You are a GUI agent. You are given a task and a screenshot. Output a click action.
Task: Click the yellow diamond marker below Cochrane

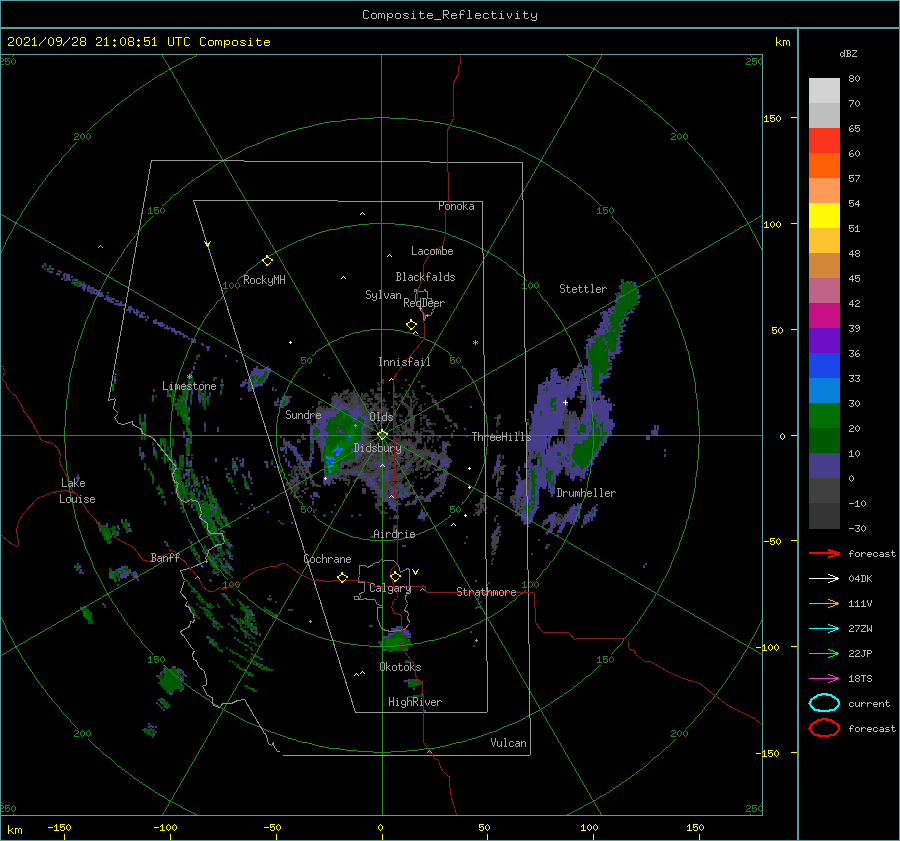(x=342, y=577)
